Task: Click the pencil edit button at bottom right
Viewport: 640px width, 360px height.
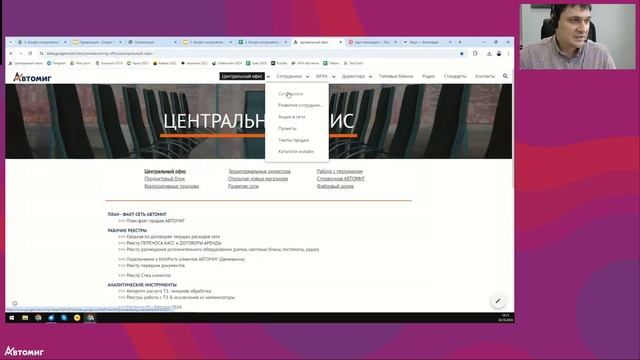Action: [x=498, y=301]
